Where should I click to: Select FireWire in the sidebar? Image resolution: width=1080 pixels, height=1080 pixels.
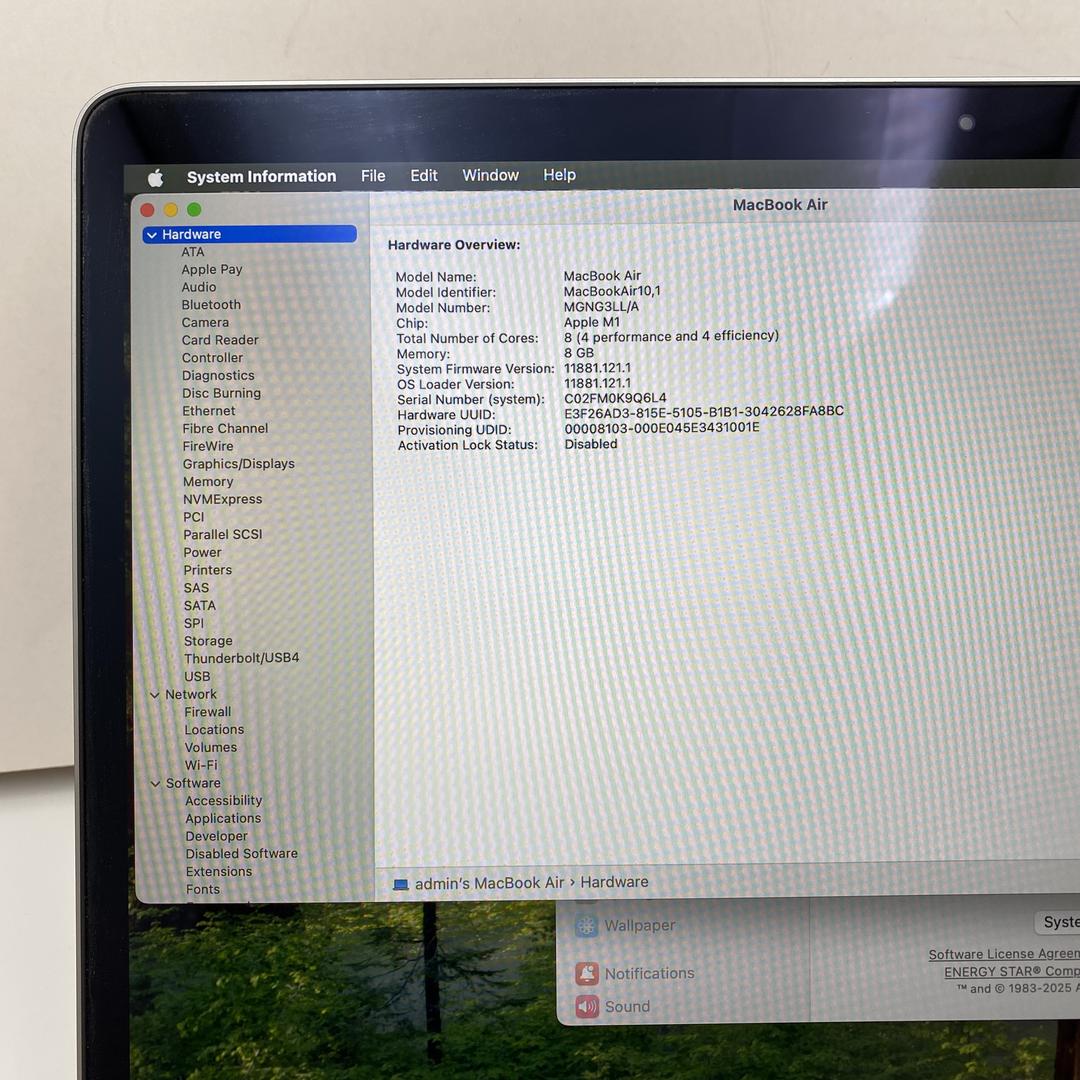(207, 446)
